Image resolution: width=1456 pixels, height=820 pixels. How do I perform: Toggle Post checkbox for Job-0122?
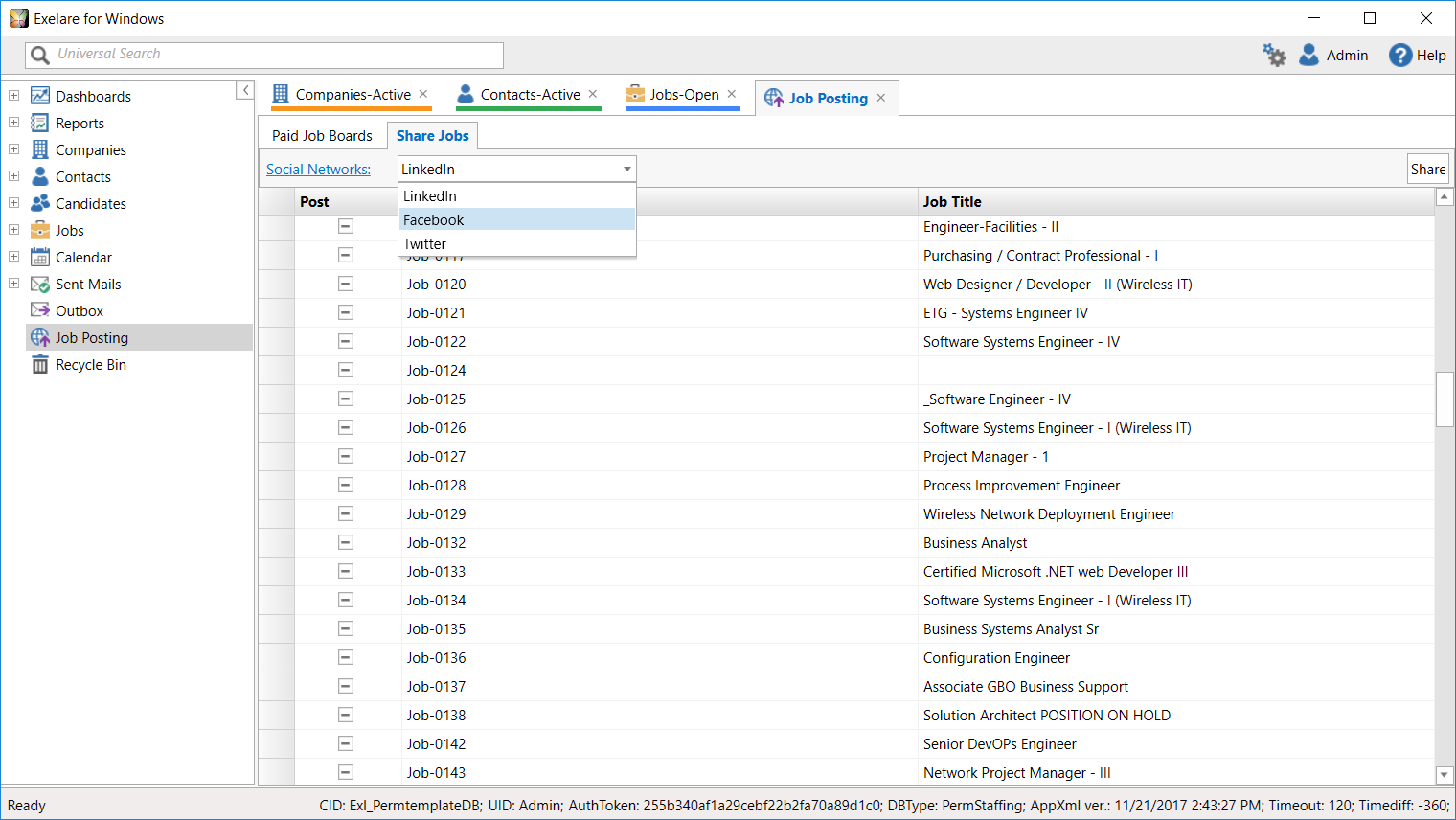[x=346, y=341]
